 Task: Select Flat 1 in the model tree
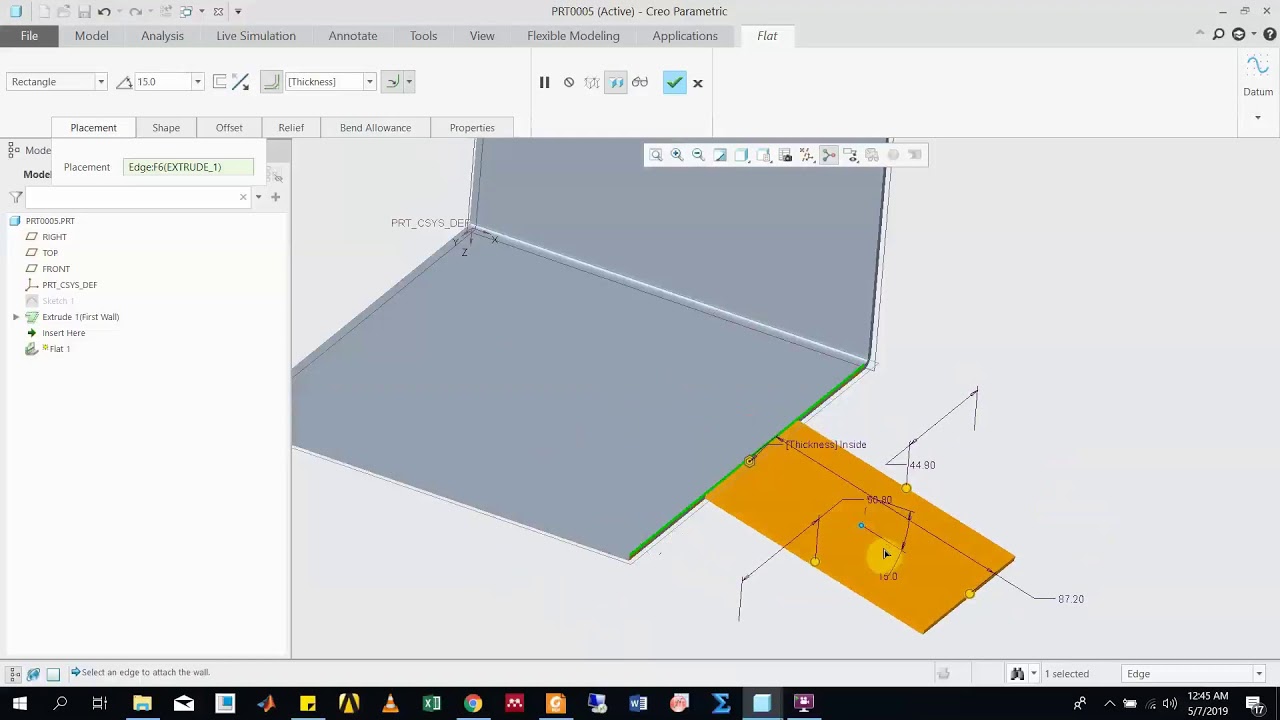[x=59, y=349]
